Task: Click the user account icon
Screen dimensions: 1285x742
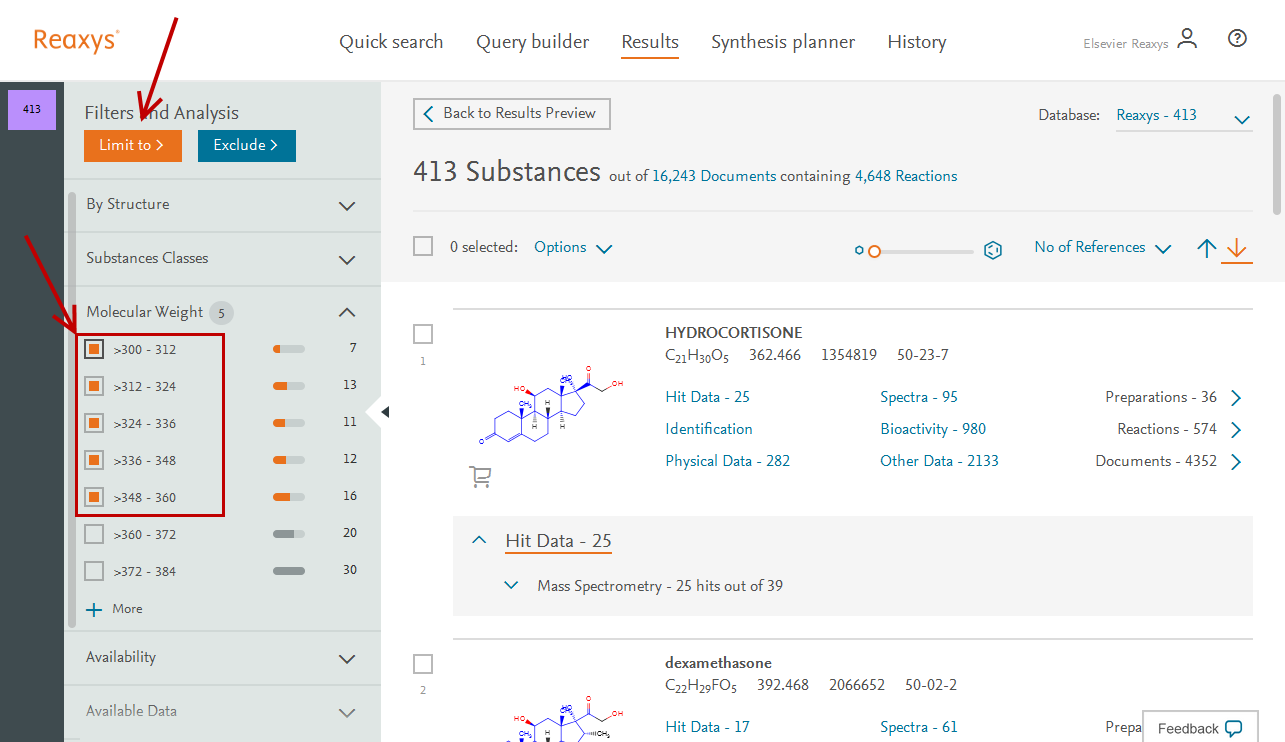Action: tap(1187, 39)
